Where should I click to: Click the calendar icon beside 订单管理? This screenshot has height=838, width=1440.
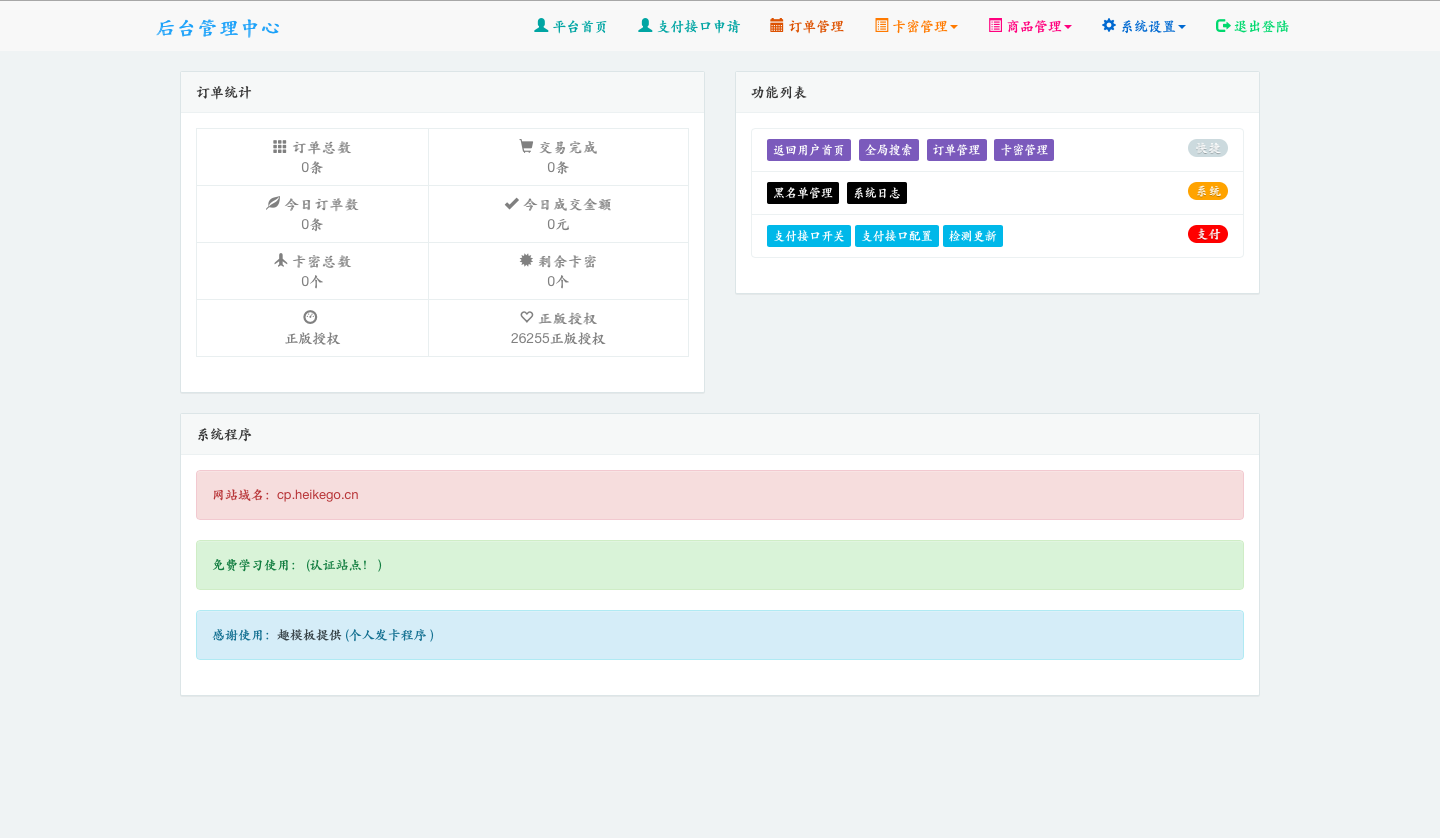(777, 25)
